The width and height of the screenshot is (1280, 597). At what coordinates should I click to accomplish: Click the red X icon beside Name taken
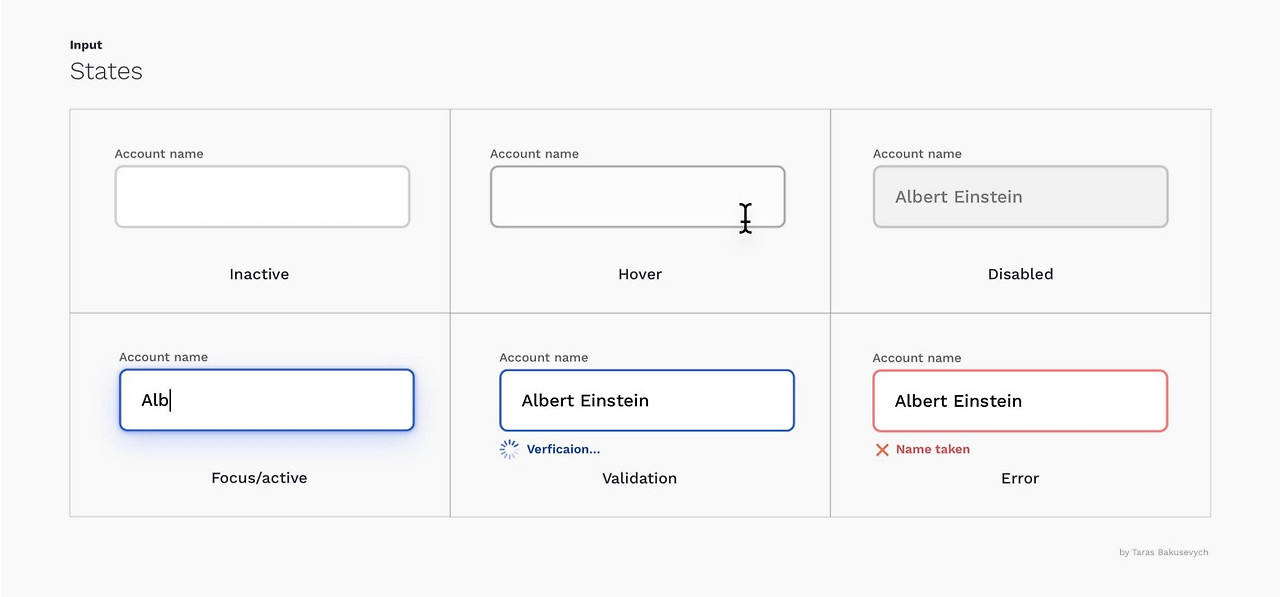click(882, 449)
